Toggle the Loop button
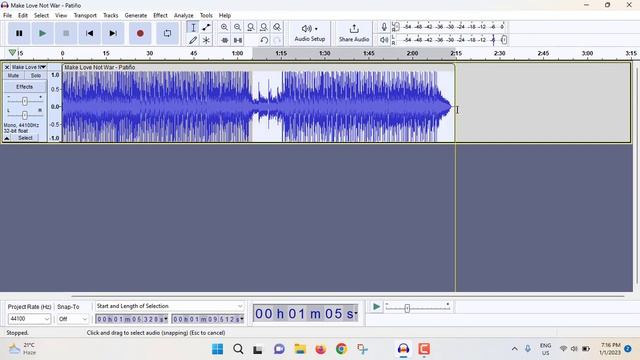This screenshot has width=640, height=360. [167, 33]
